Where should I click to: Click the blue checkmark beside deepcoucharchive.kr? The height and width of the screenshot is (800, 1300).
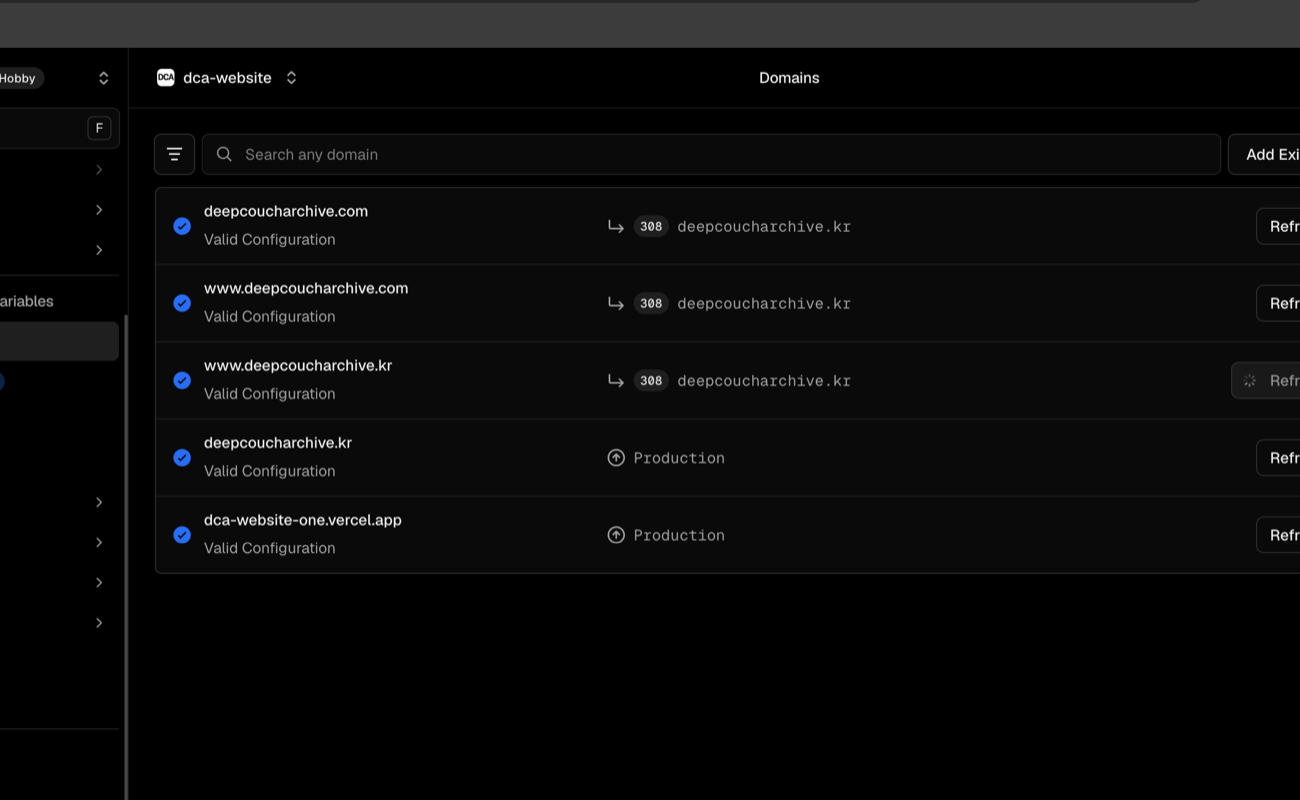click(x=182, y=457)
